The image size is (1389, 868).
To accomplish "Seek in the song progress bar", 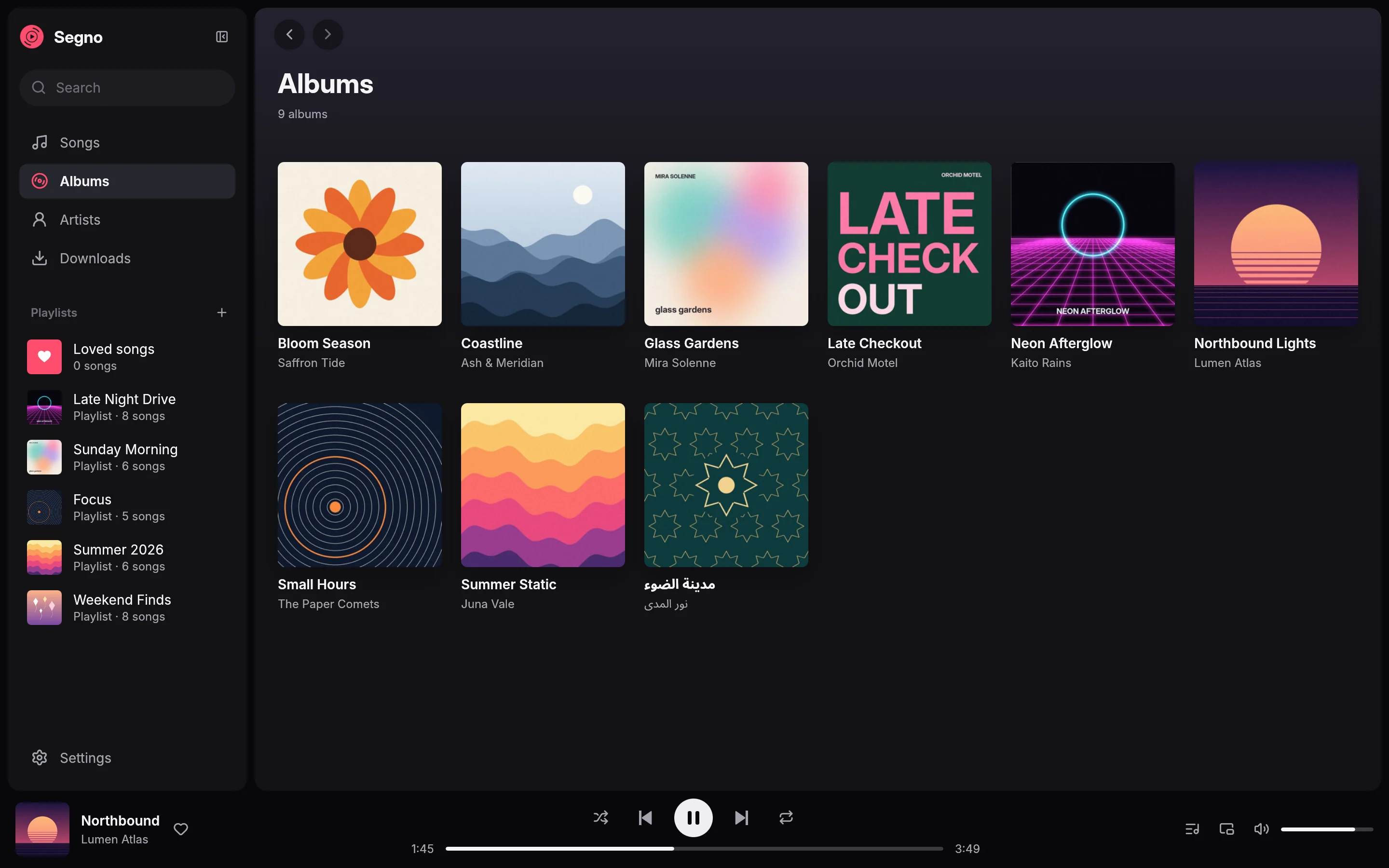I will (694, 849).
